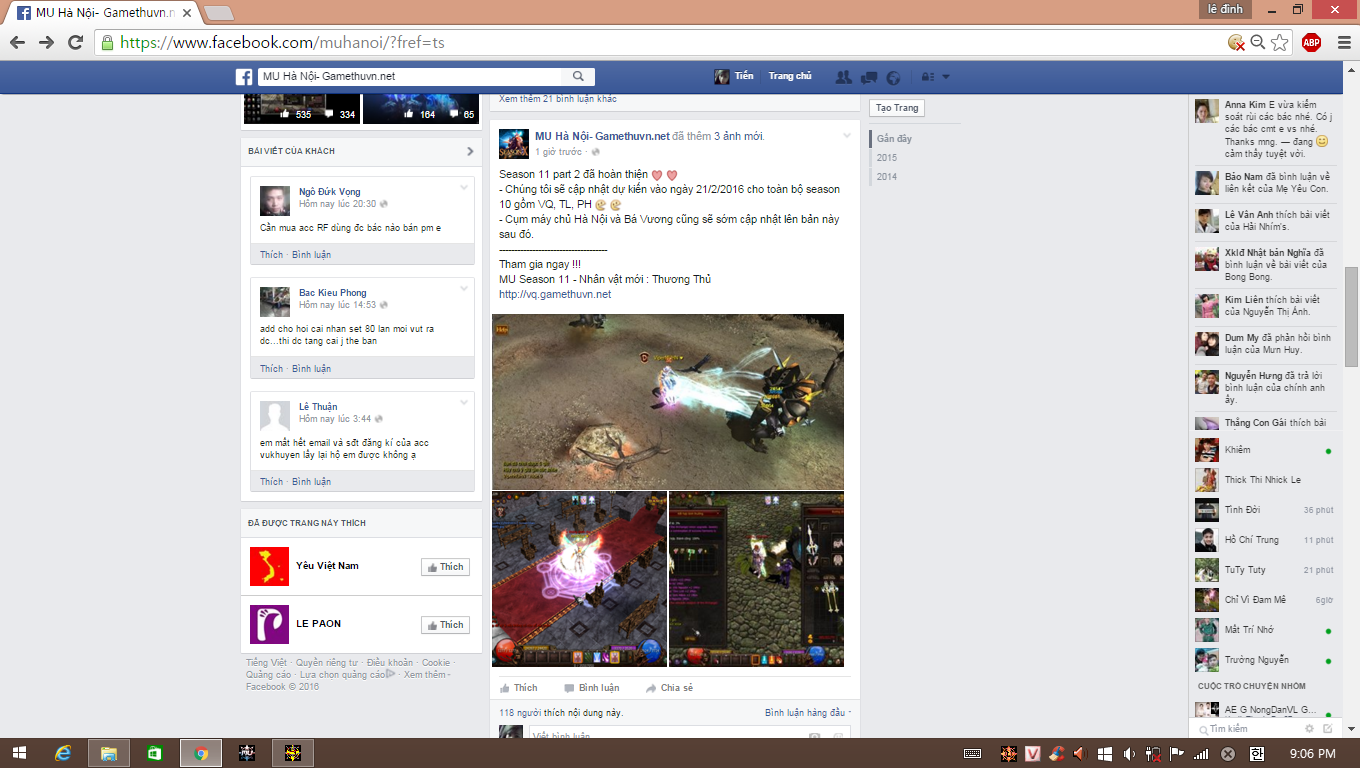1360x768 pixels.
Task: Open the Adblock Plus extension icon
Action: (1311, 42)
